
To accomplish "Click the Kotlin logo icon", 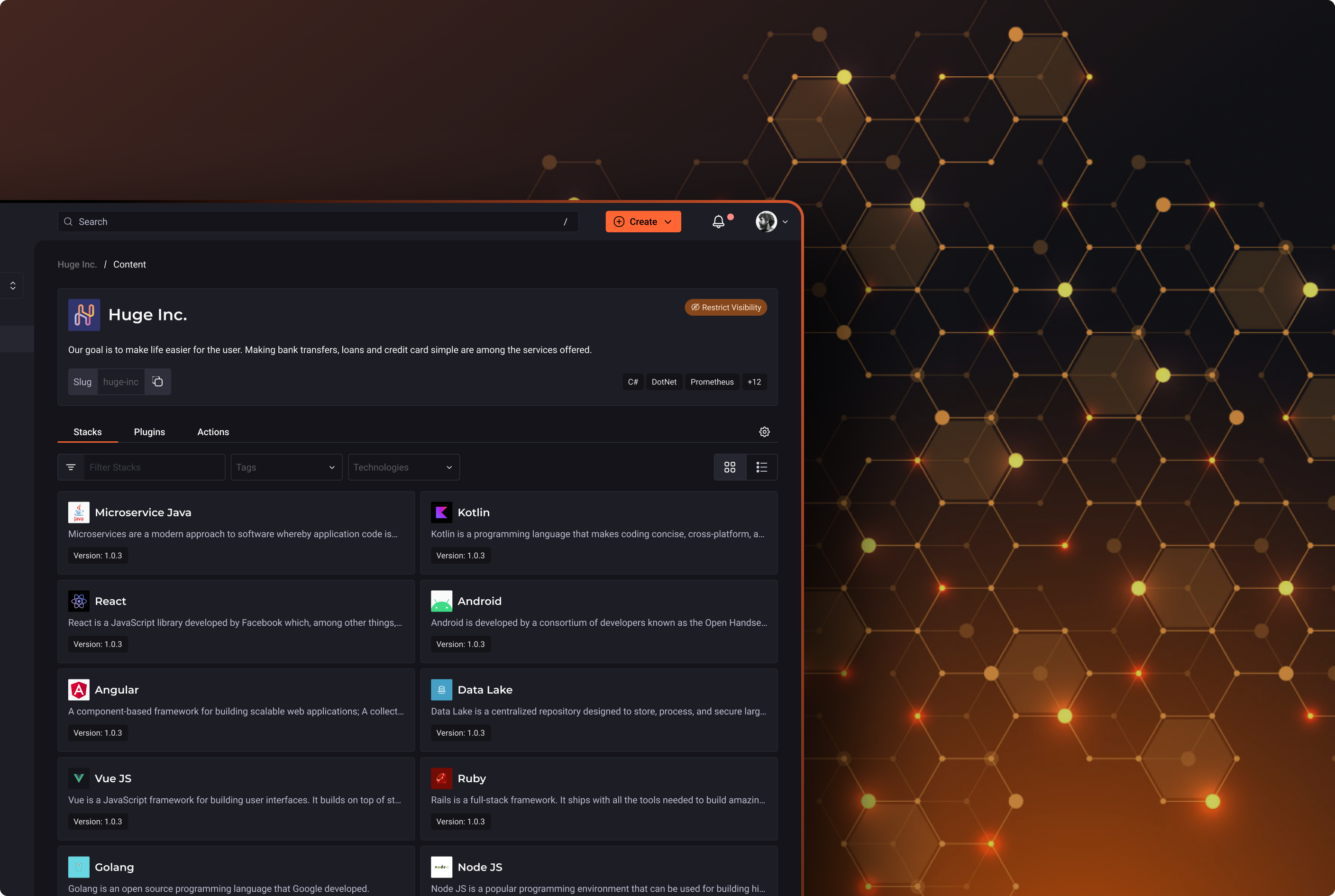I will point(441,512).
